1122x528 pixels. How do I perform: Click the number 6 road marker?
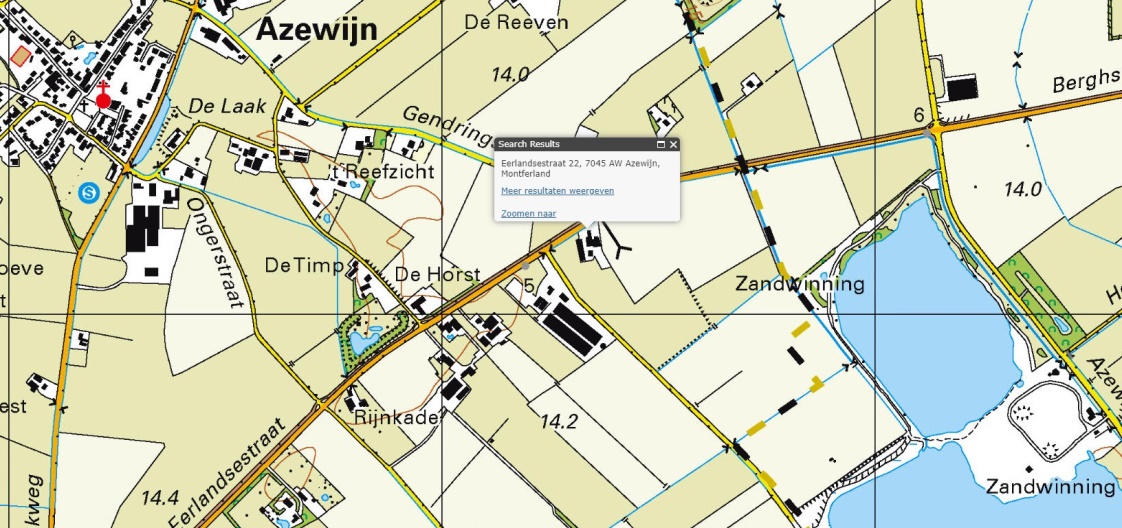[918, 115]
